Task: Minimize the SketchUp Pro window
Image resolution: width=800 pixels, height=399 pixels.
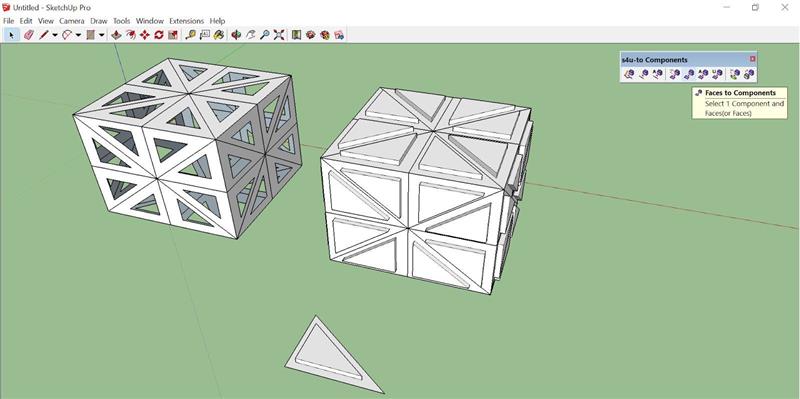Action: tap(726, 7)
